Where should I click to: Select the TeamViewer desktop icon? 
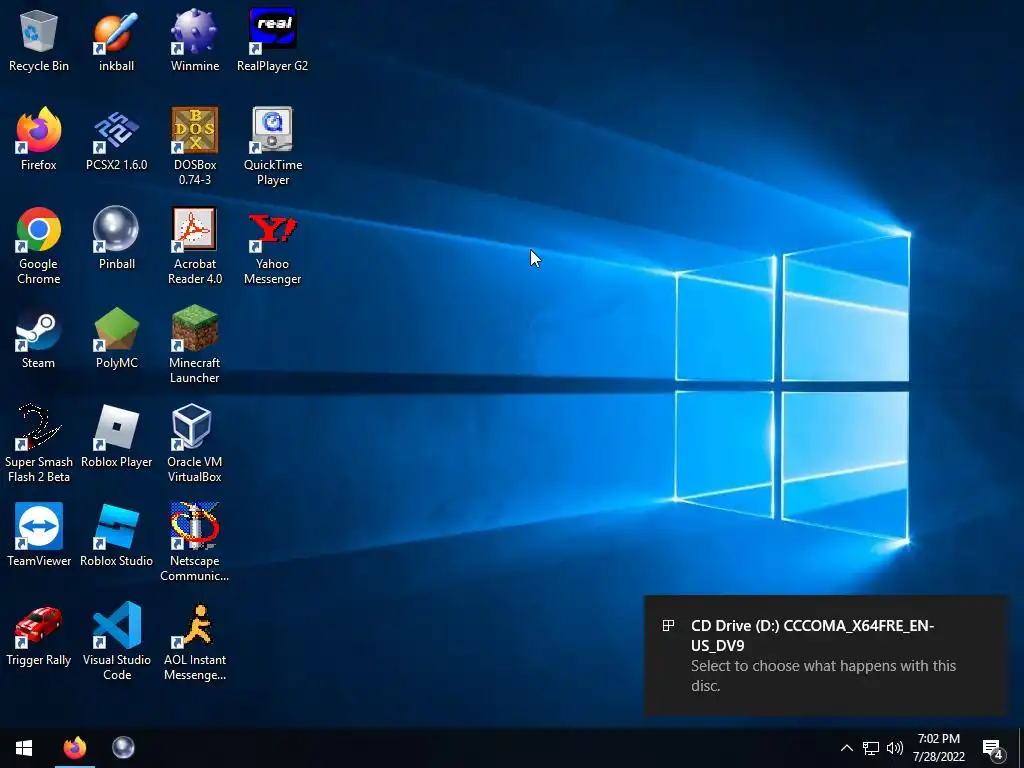point(39,536)
